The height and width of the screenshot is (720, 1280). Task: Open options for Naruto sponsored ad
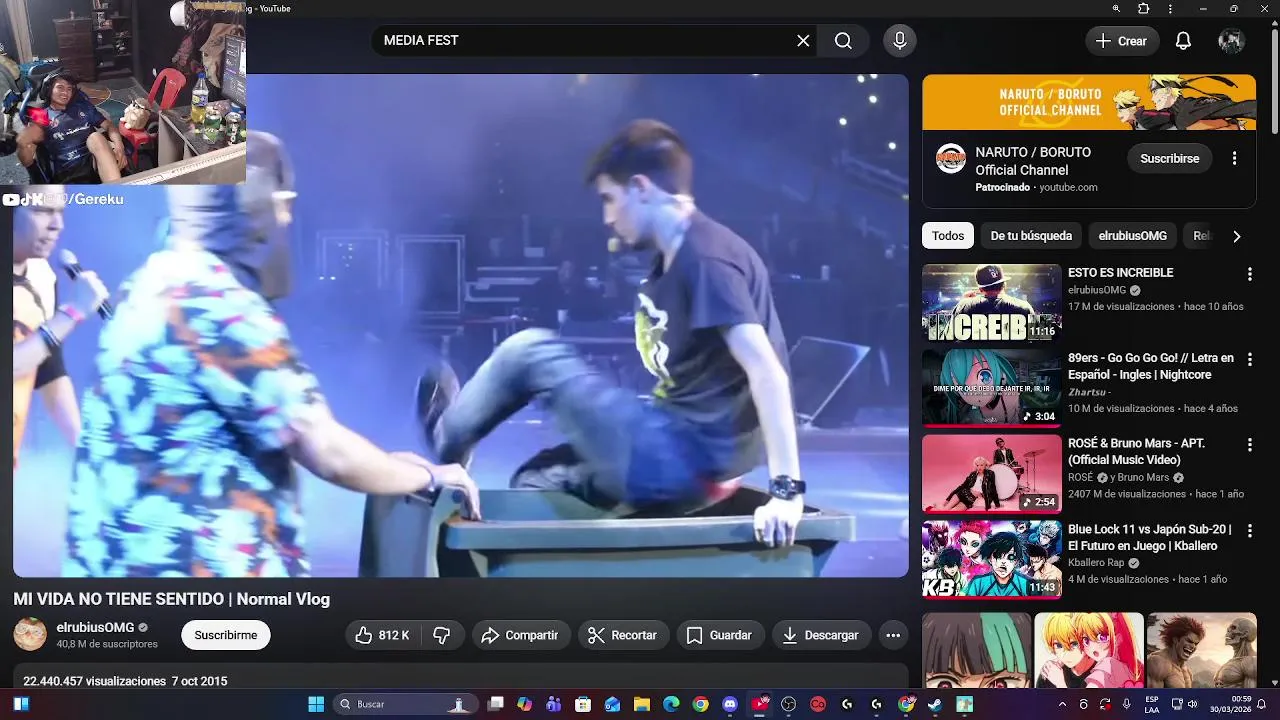coord(1234,158)
